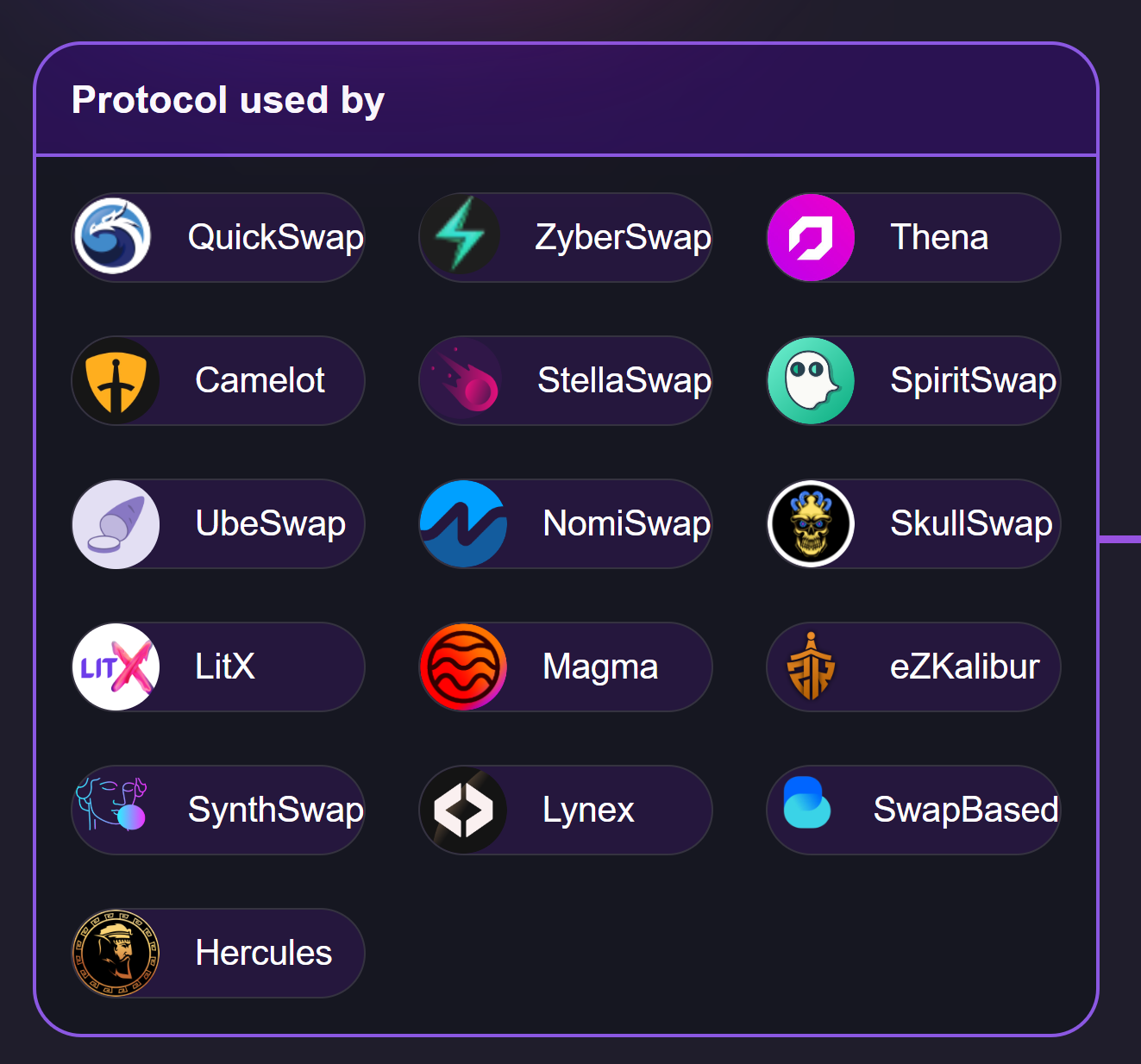
Task: Click the Hercules gold portrait icon
Action: (116, 954)
